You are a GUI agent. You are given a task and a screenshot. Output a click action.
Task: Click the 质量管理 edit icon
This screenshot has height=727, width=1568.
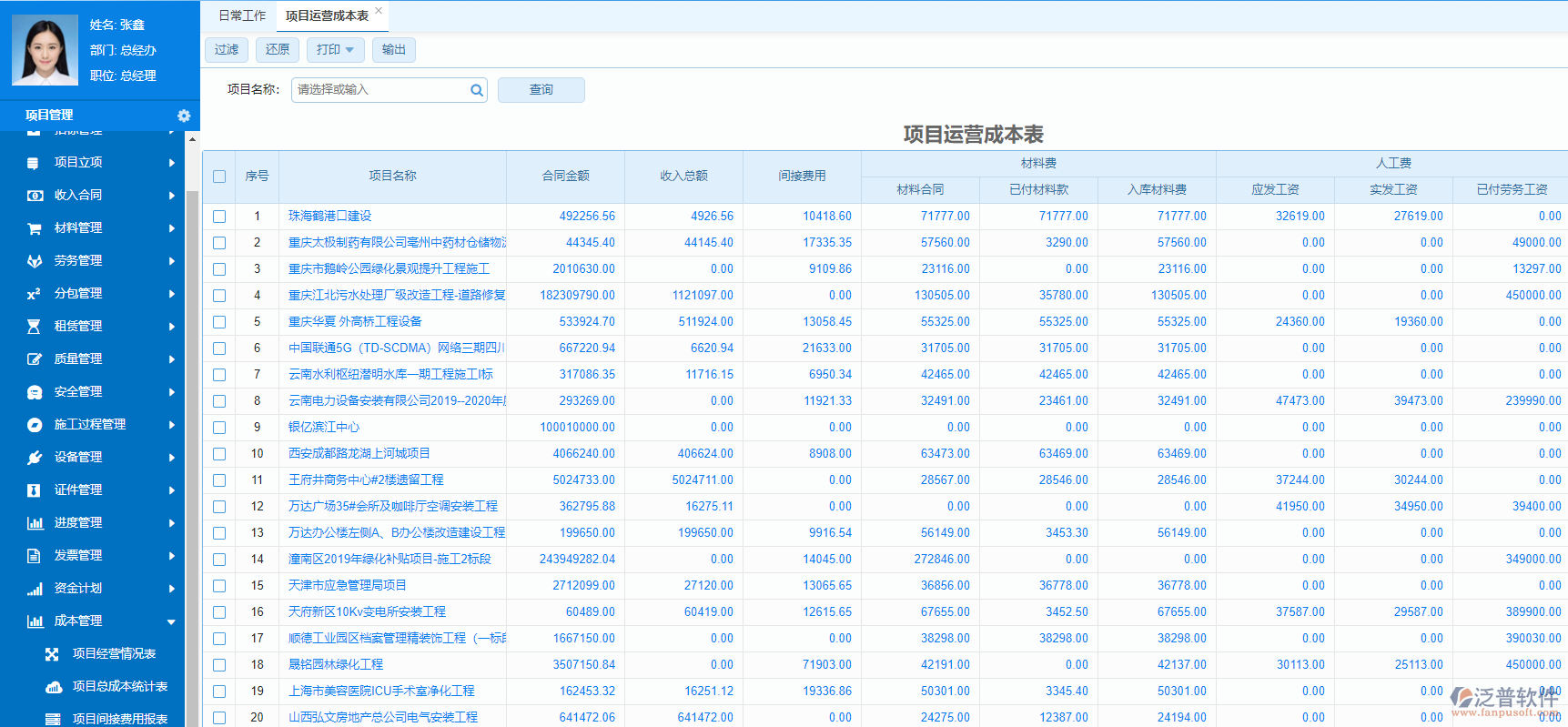35,359
